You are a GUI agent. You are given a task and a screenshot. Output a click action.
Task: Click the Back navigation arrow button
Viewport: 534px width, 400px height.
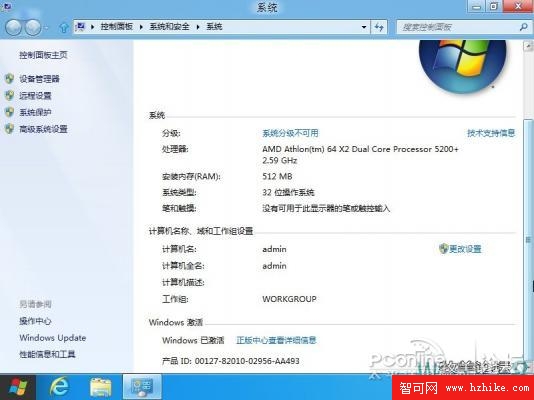[14, 27]
